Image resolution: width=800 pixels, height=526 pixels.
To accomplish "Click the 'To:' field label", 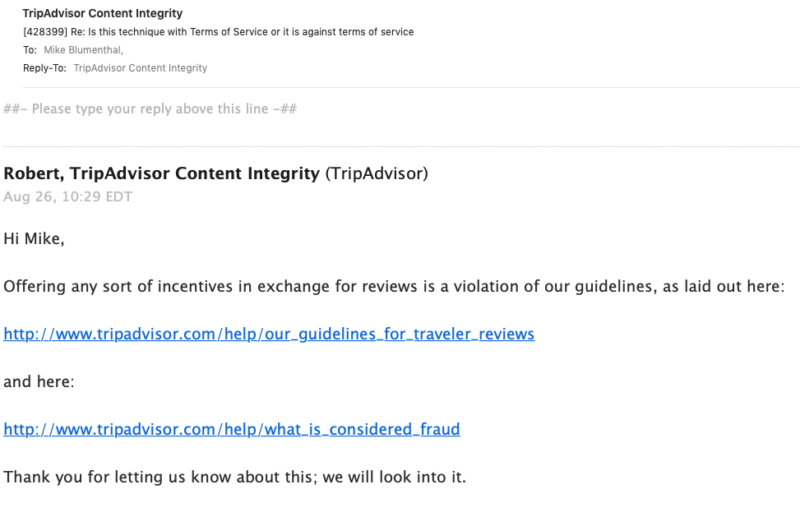I will [x=30, y=50].
